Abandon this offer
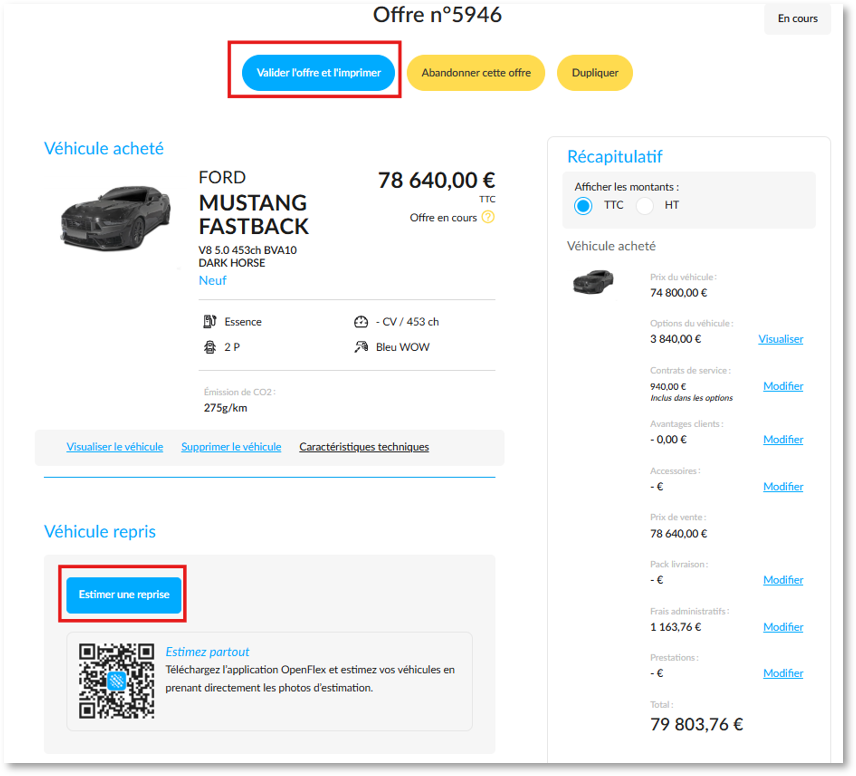Screen dimensions: 856x776 tap(475, 73)
